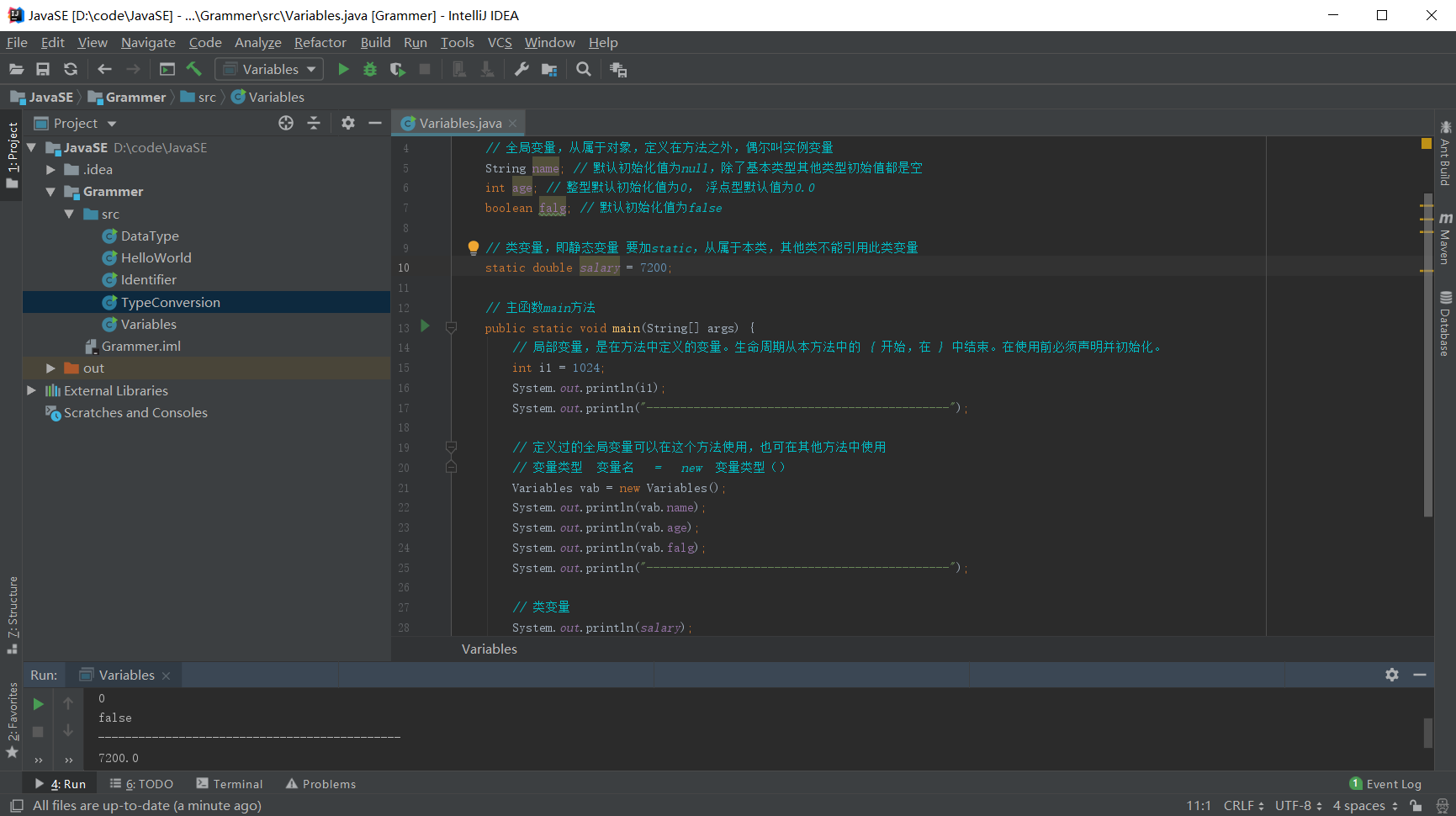
Task: Rerun program in the Run panel
Action: [38, 704]
